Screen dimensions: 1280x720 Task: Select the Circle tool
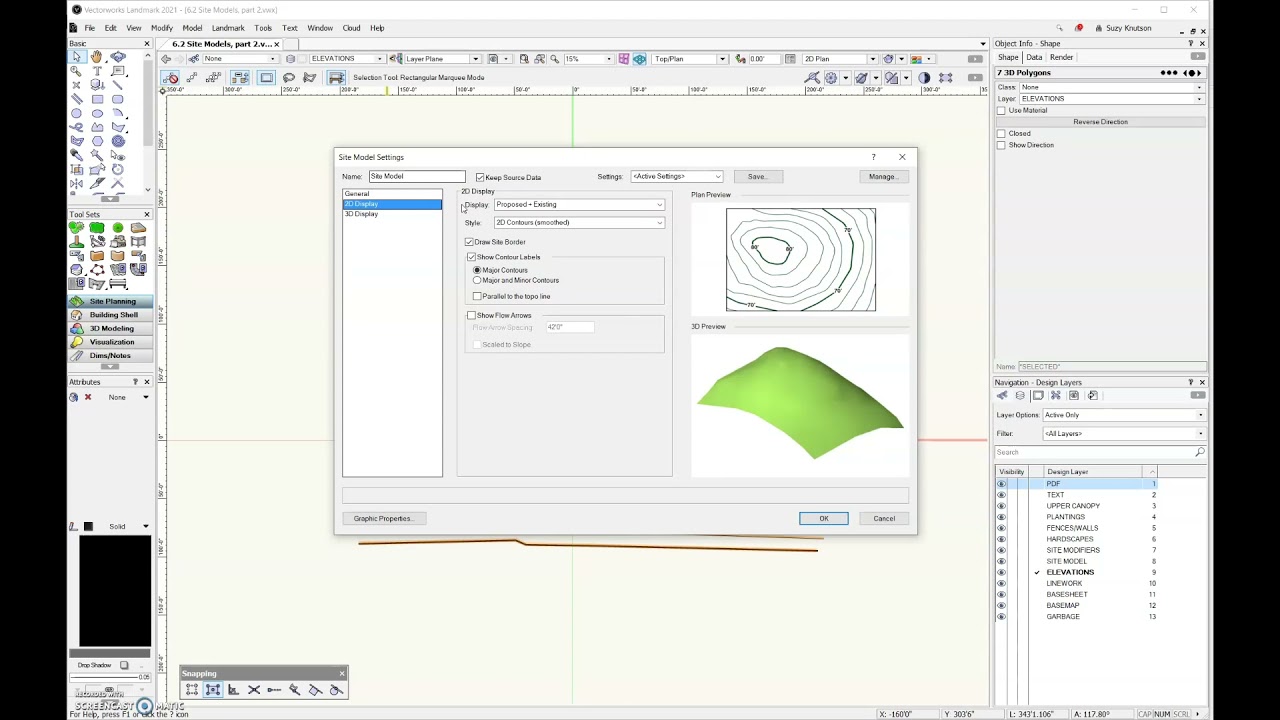coord(76,113)
